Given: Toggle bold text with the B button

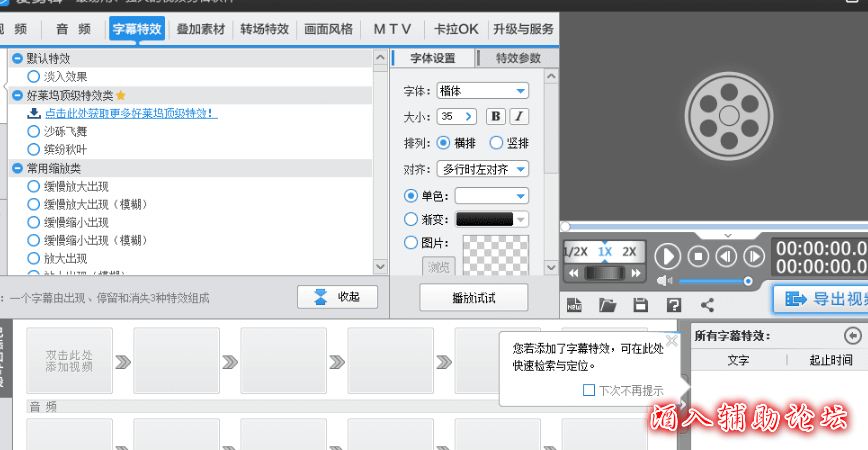Looking at the screenshot, I should pos(496,117).
